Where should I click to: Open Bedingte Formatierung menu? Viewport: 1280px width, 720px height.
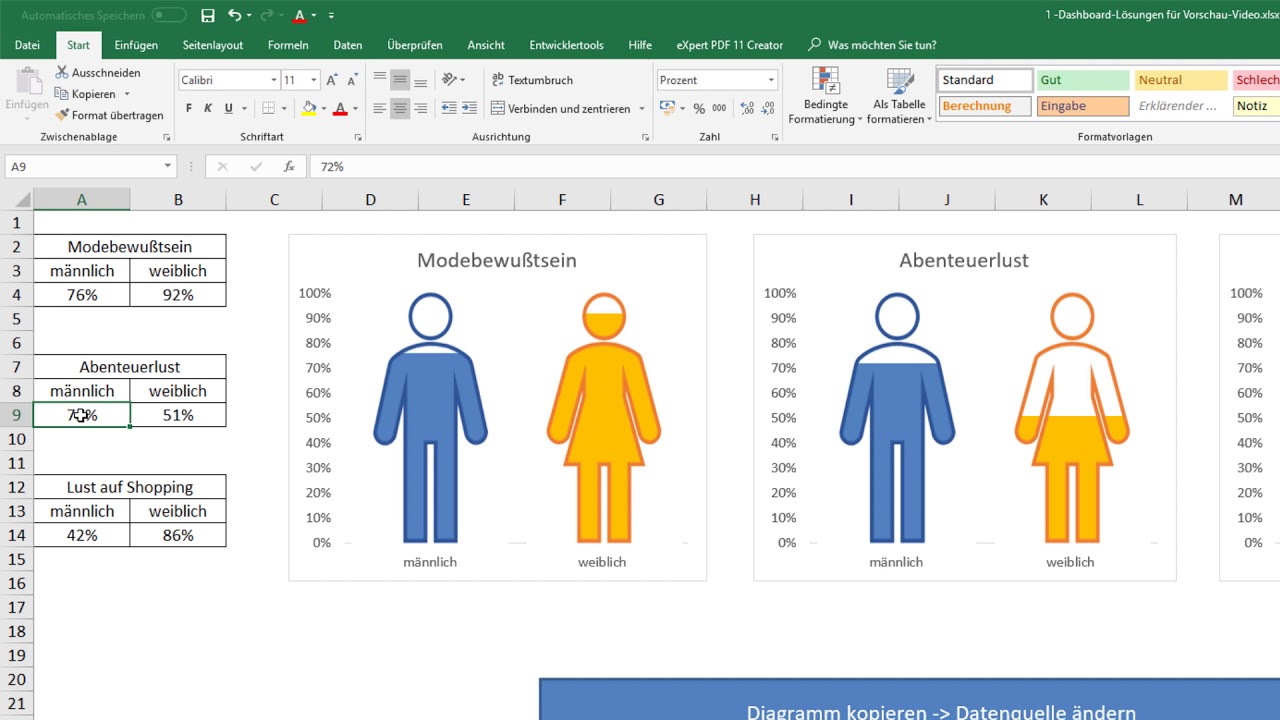point(825,96)
